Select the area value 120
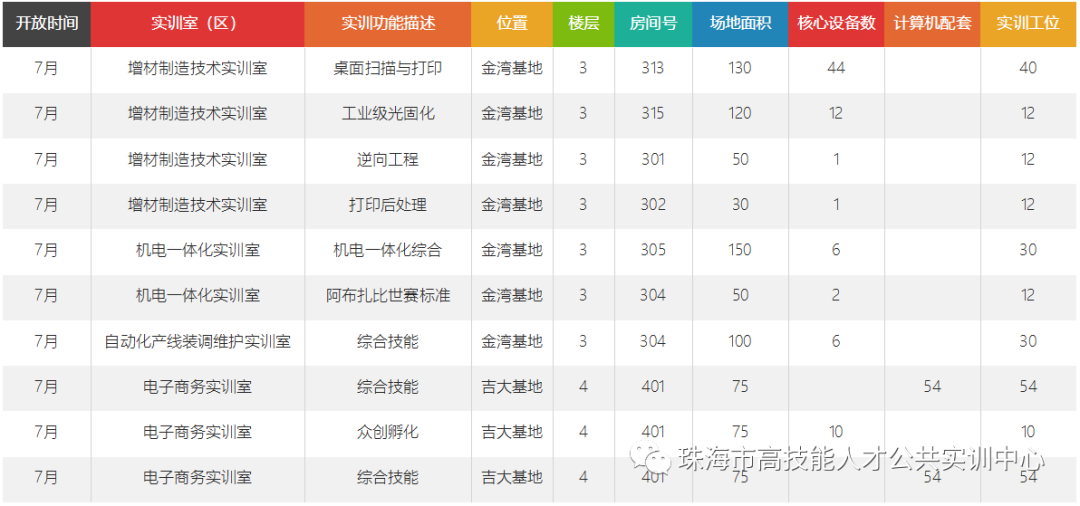Screen dimensions: 1080x506 click(x=740, y=114)
